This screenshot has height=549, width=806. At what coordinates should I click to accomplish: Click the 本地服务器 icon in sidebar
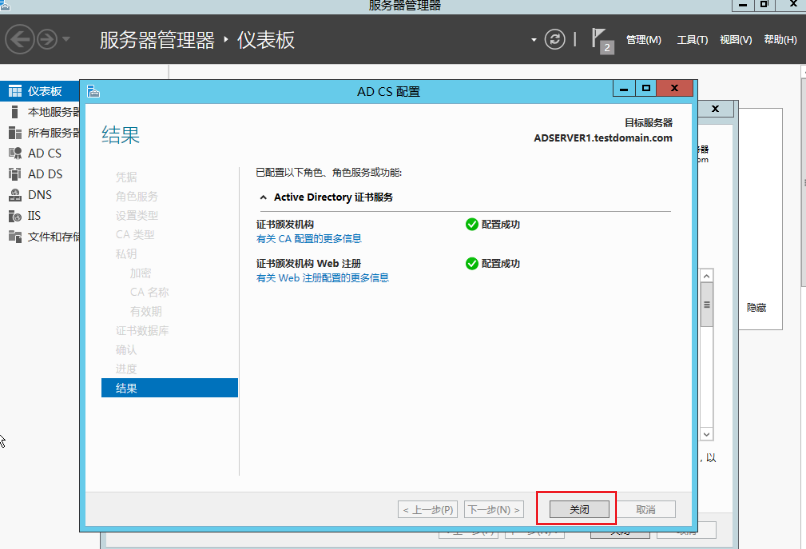click(15, 112)
